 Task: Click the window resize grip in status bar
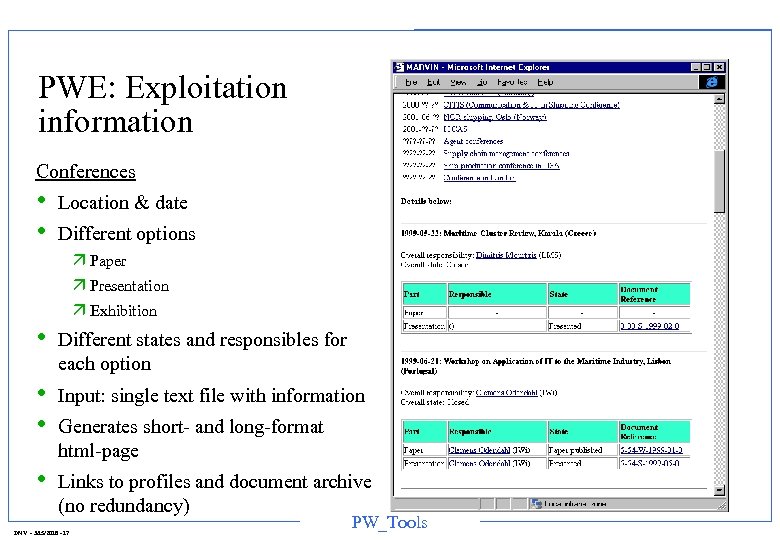[x=722, y=505]
